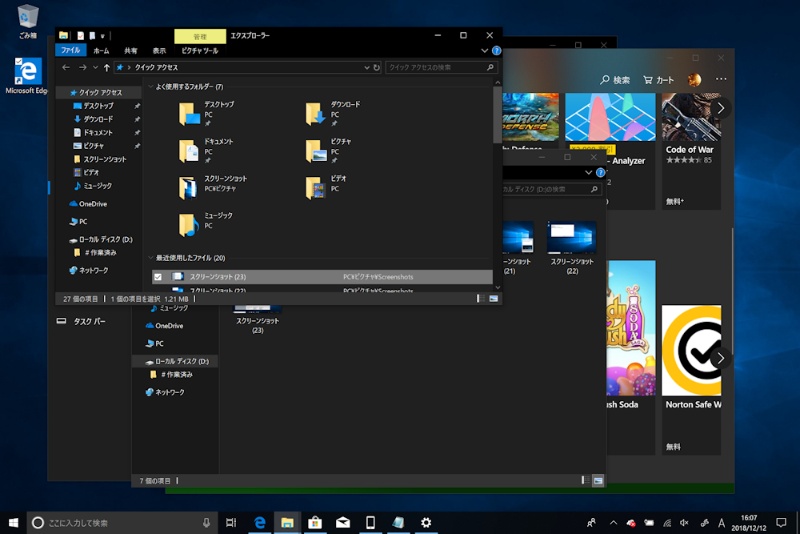Switch back Explorer window to large icons view
This screenshot has height=534, width=800.
tap(598, 480)
